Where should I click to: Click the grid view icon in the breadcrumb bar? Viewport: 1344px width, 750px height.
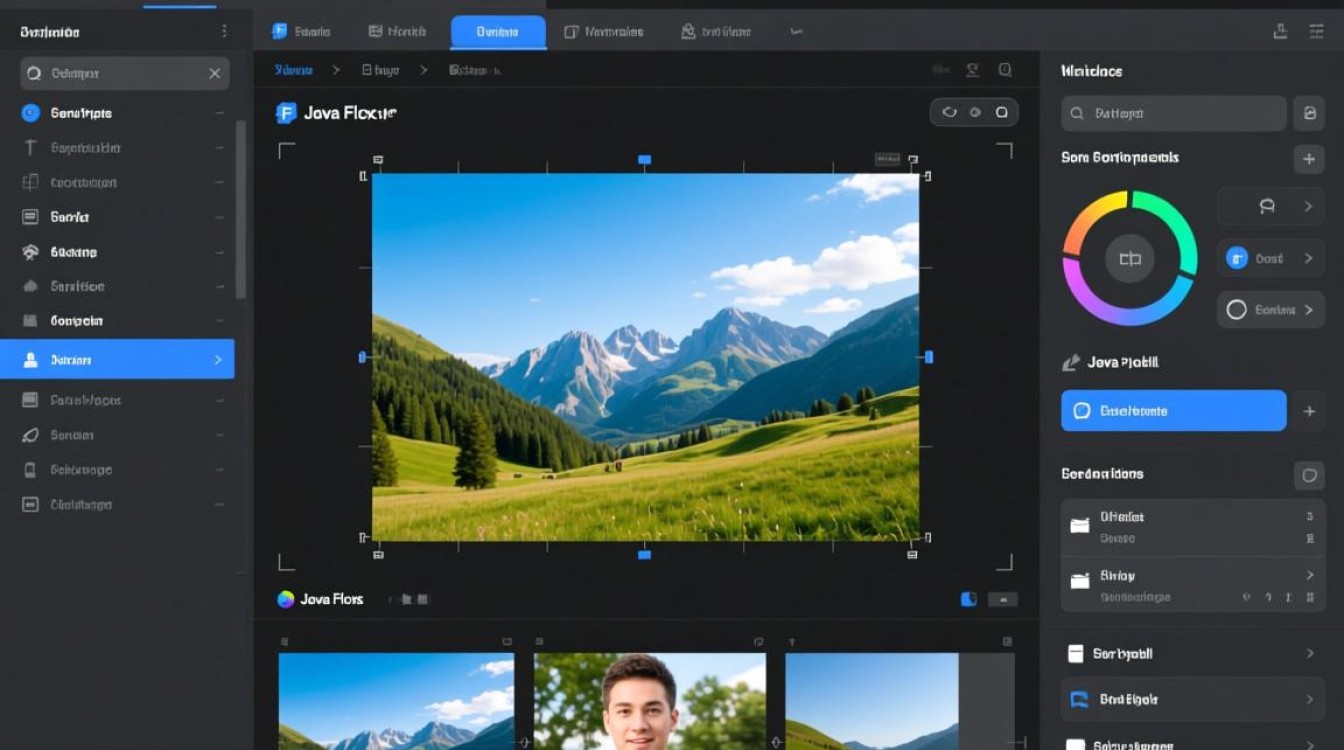click(941, 69)
